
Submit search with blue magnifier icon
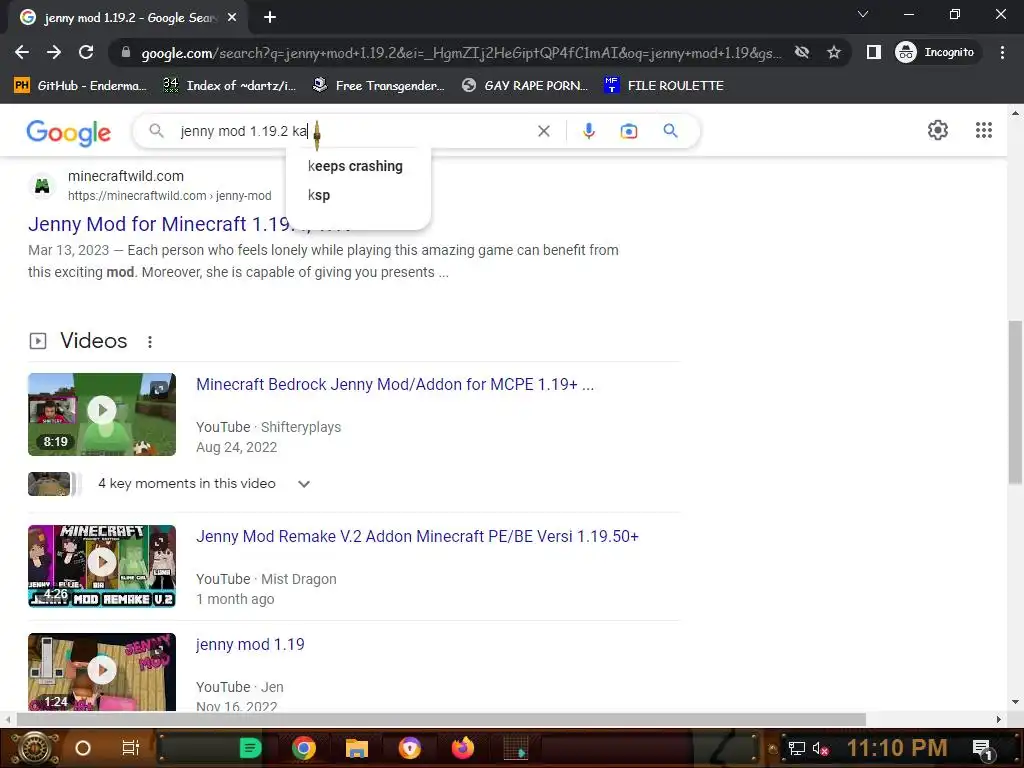[x=670, y=131]
